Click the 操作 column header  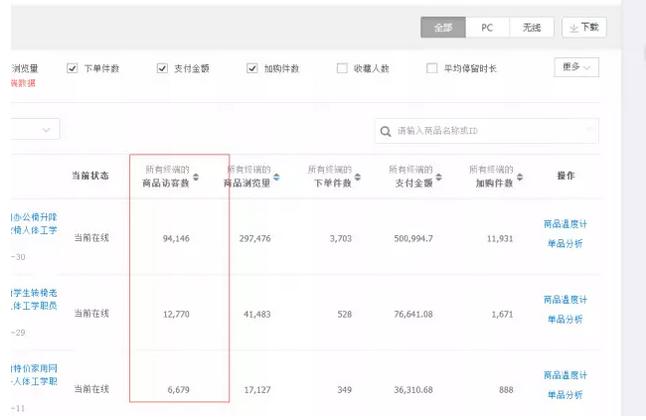[x=566, y=176]
